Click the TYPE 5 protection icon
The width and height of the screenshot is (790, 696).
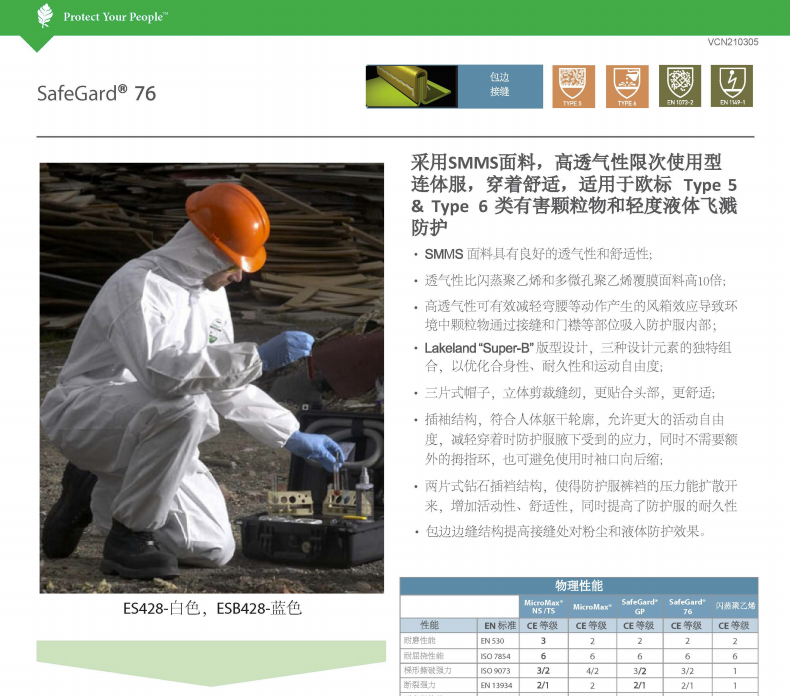(x=573, y=86)
